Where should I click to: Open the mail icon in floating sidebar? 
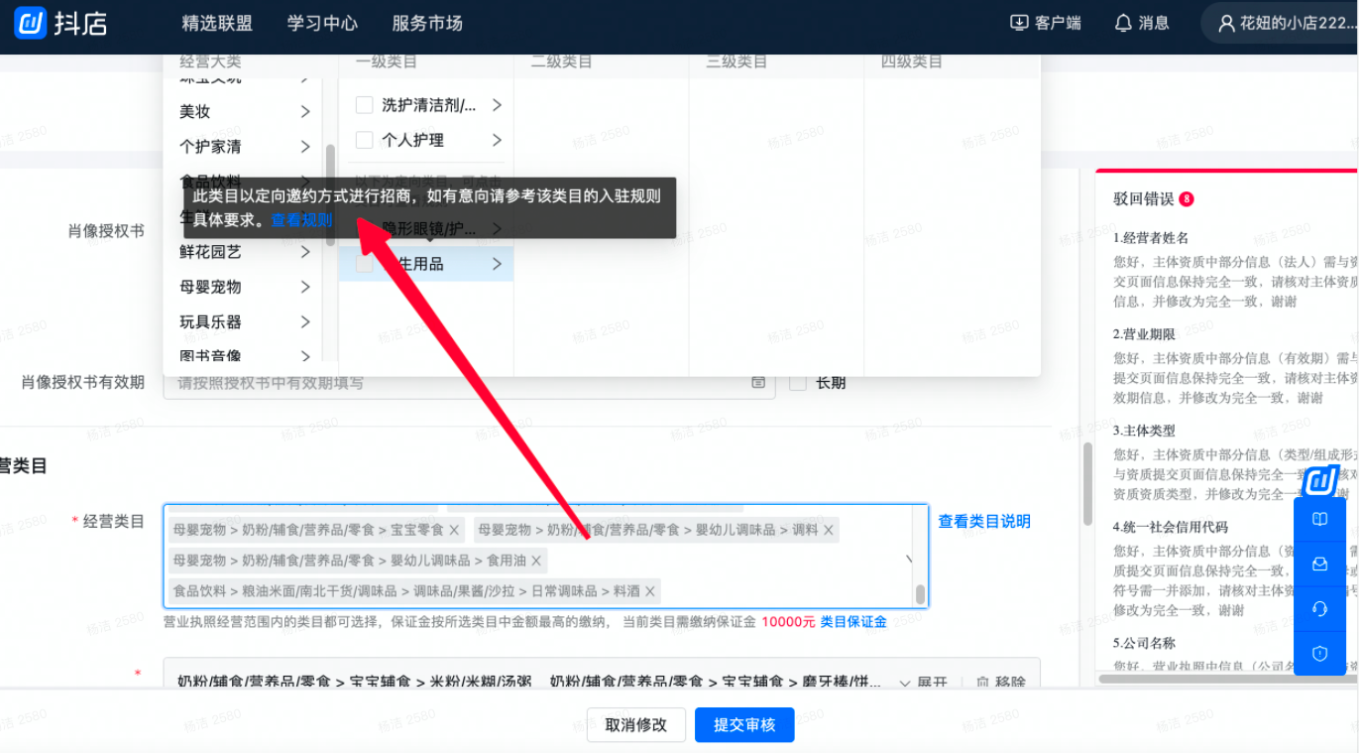pyautogui.click(x=1319, y=564)
